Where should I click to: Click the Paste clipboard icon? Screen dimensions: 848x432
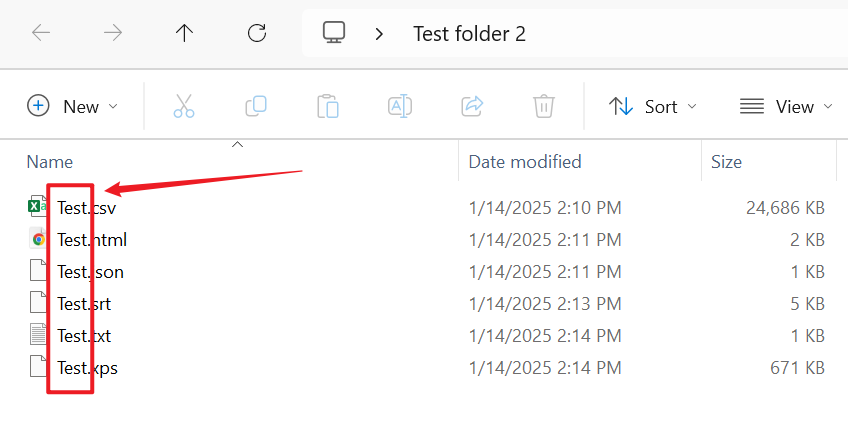coord(328,106)
